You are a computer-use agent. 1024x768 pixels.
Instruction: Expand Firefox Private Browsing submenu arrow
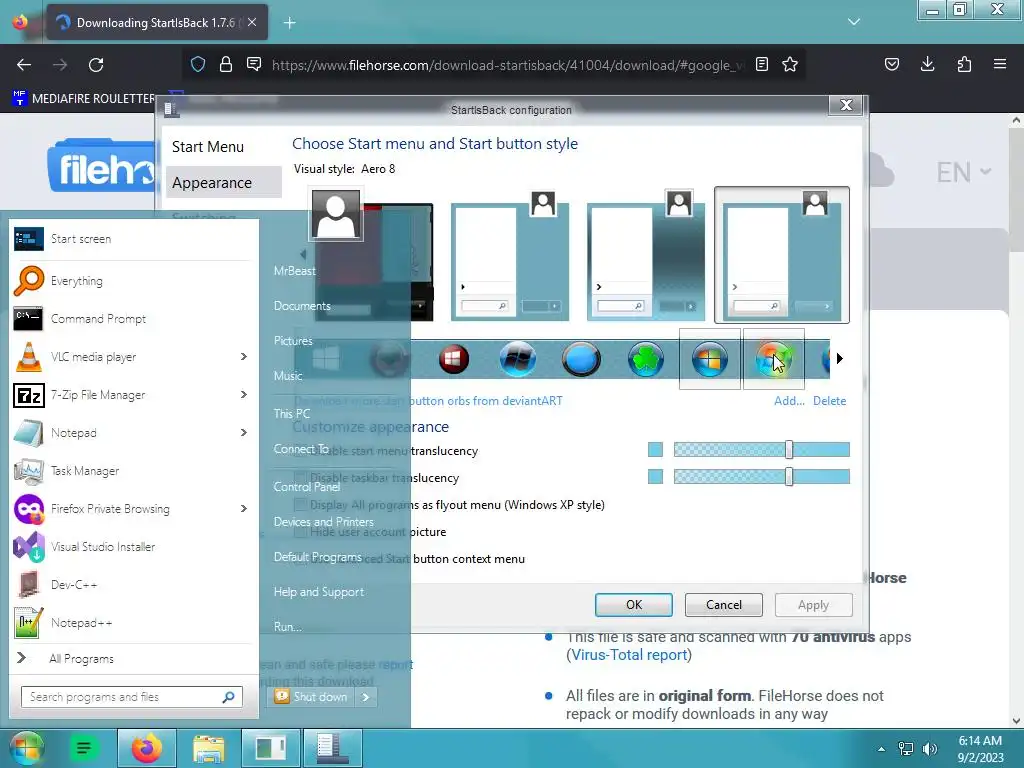tap(244, 508)
